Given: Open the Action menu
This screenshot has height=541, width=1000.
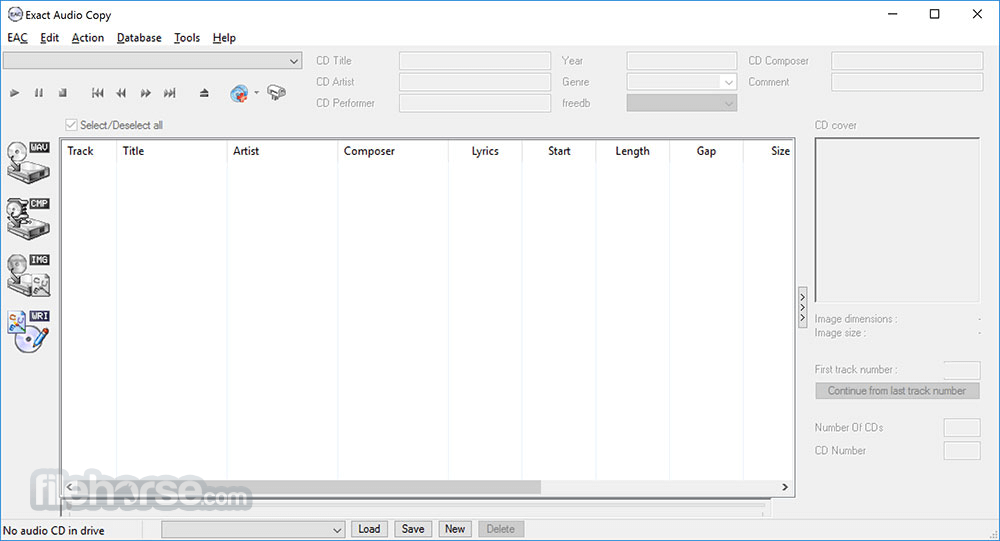Looking at the screenshot, I should coord(87,38).
